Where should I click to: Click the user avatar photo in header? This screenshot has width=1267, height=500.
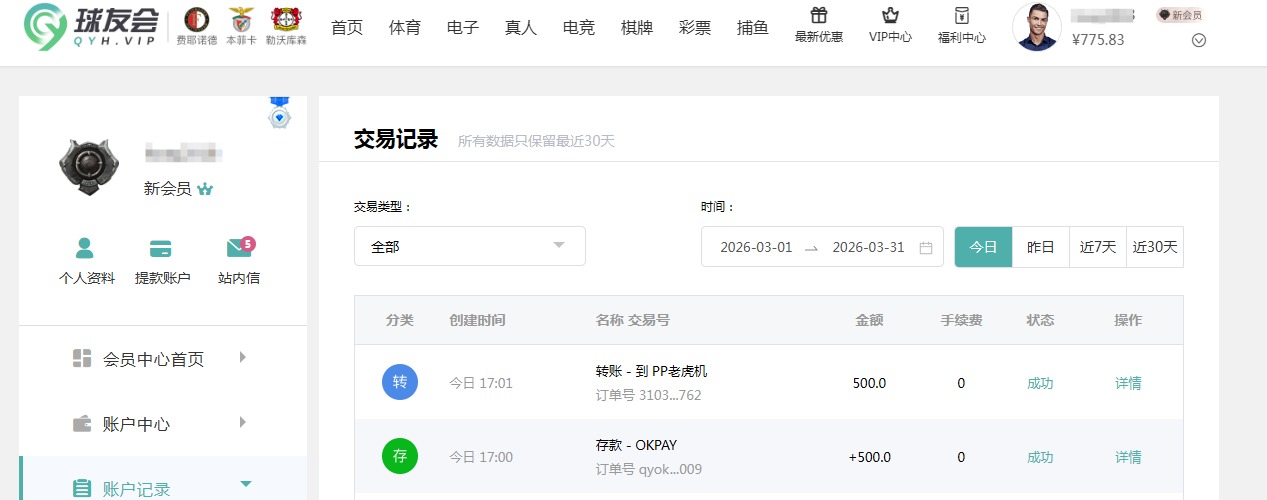pyautogui.click(x=1037, y=27)
